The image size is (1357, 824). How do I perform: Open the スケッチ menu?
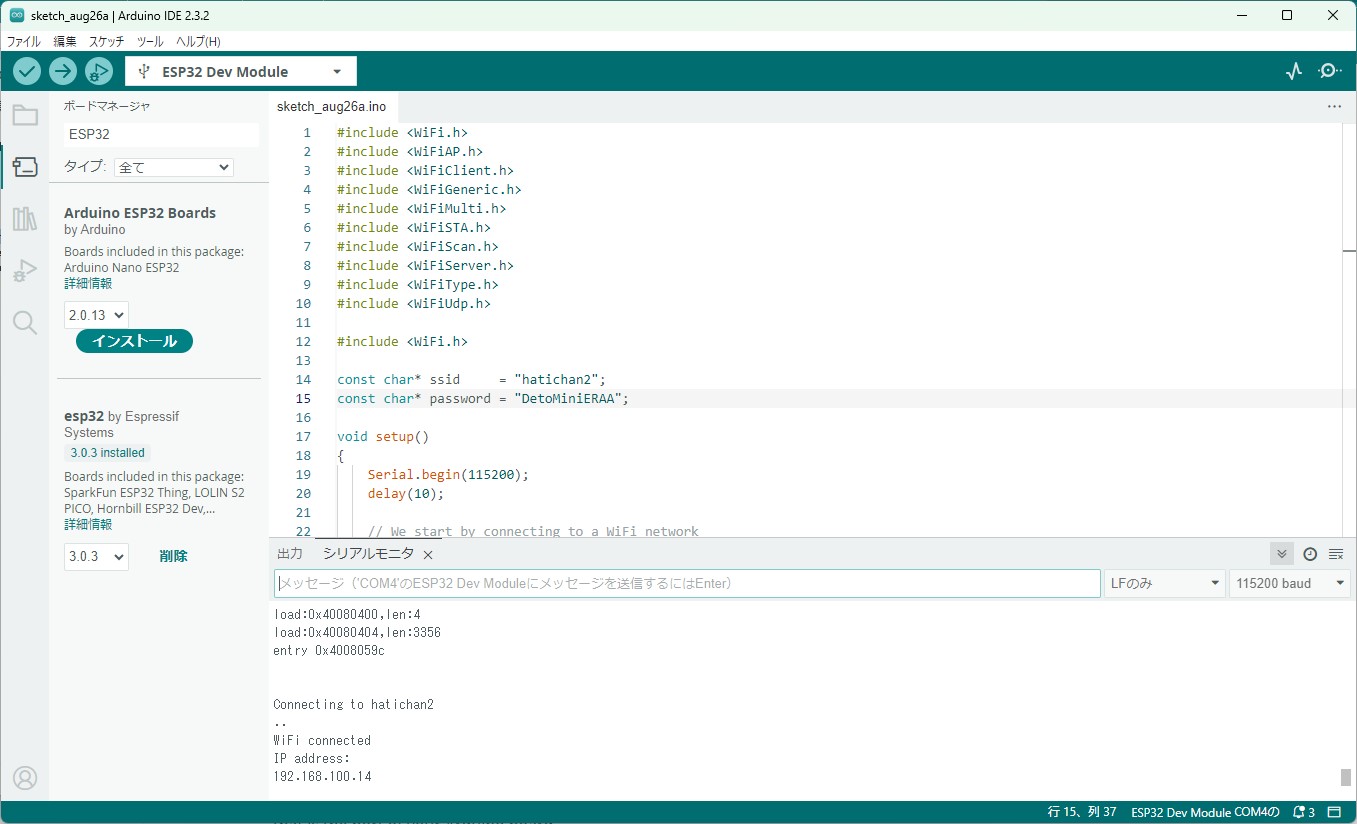click(107, 42)
